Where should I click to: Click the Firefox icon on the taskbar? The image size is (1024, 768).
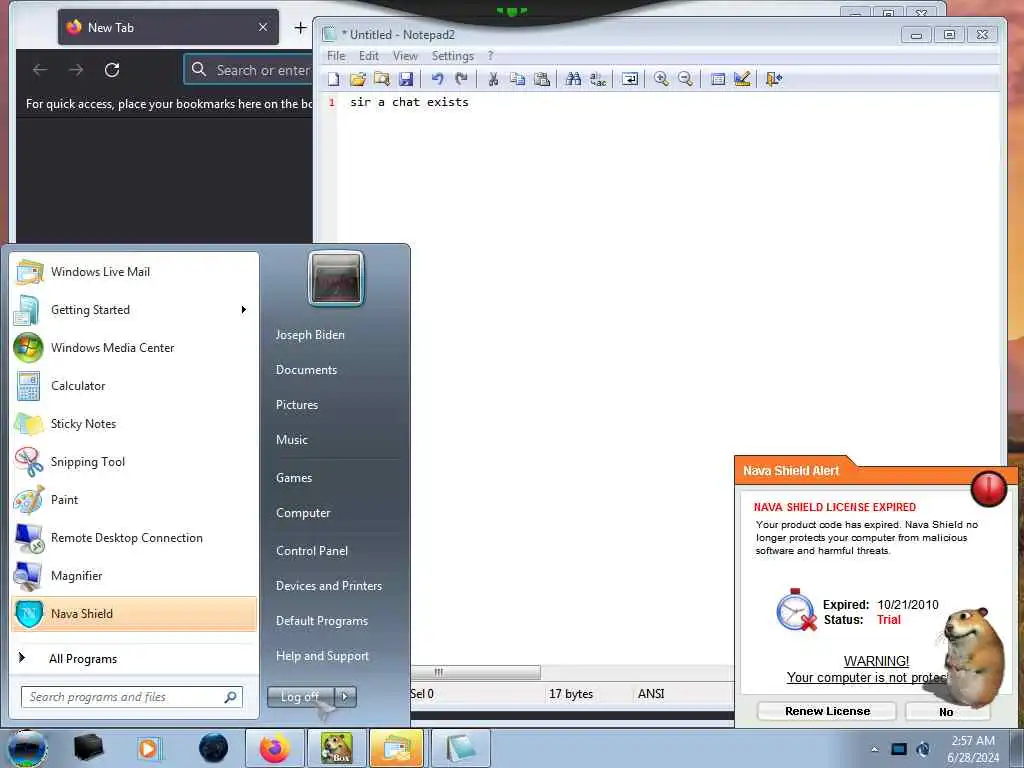(274, 748)
